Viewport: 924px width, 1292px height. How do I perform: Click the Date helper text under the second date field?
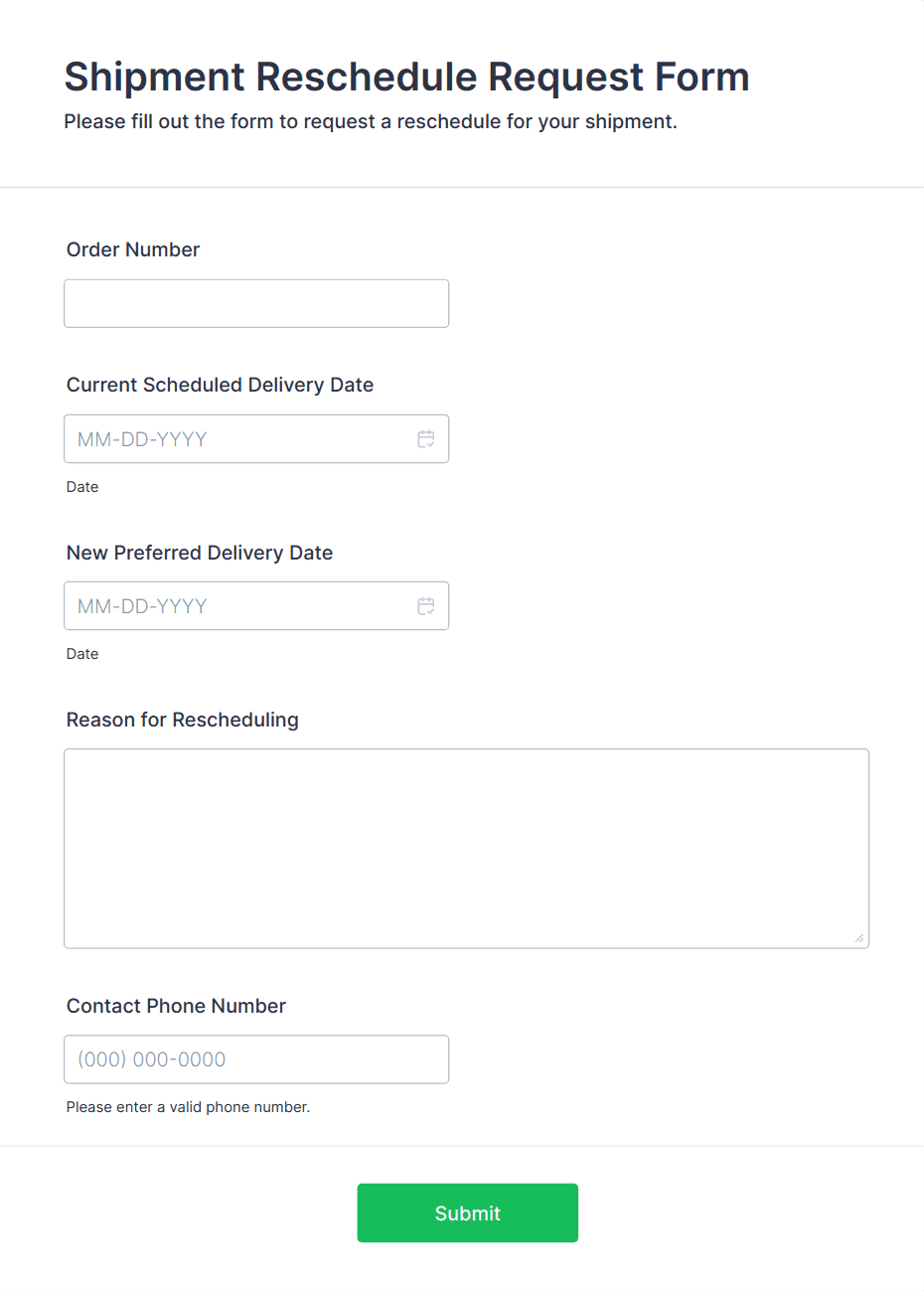coord(82,654)
